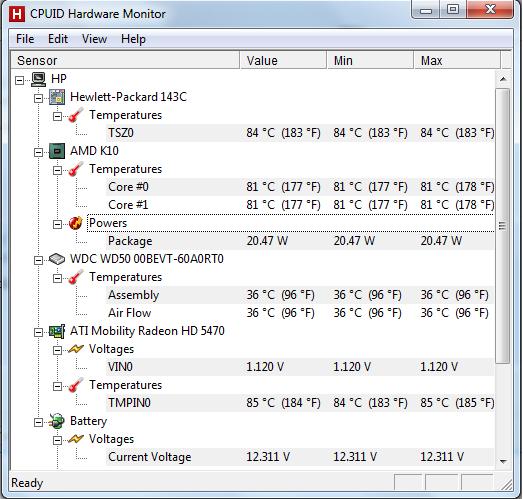The width and height of the screenshot is (523, 499).
Task: Click TMPIN0 max value 85 °C (185 °F)
Action: click(457, 403)
